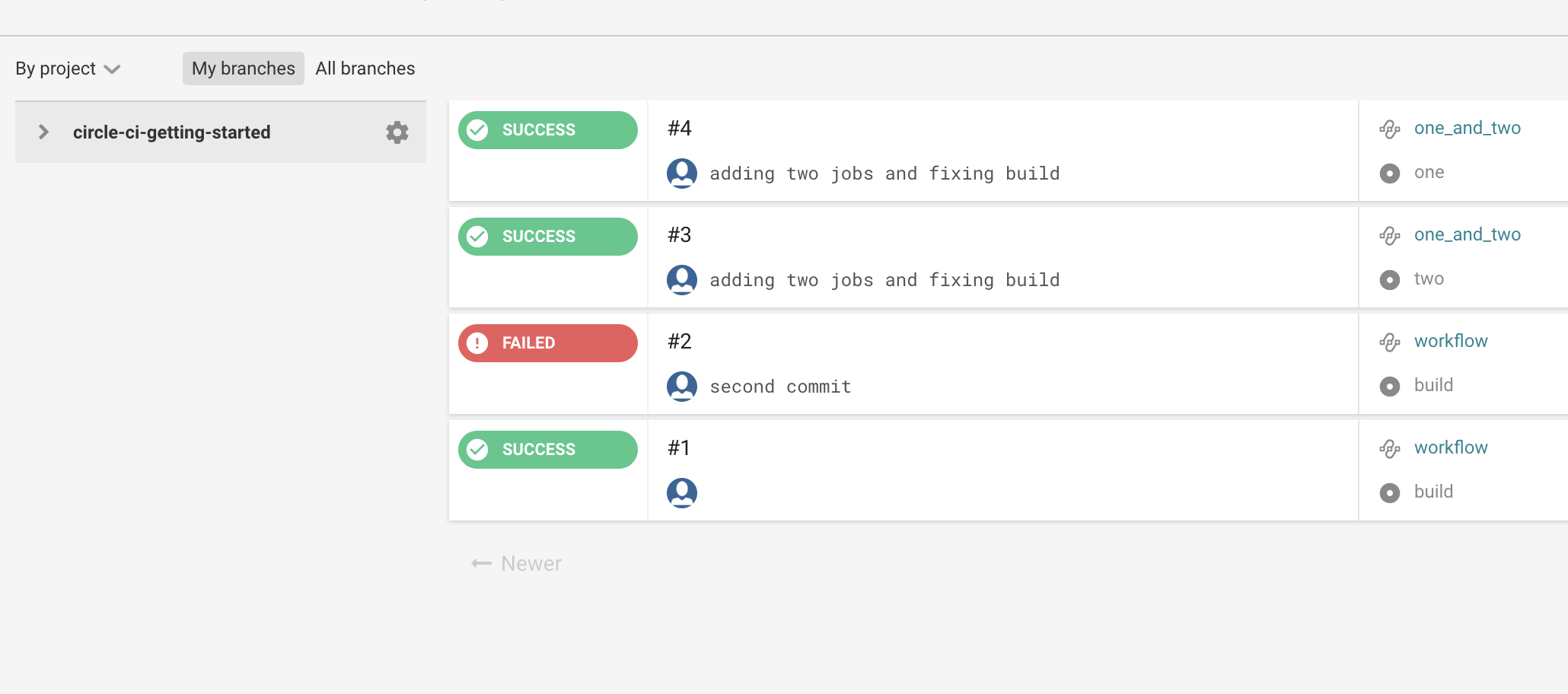Open settings gear for circle-ci-getting-started project
Screen dimensions: 1568x694
(x=397, y=132)
